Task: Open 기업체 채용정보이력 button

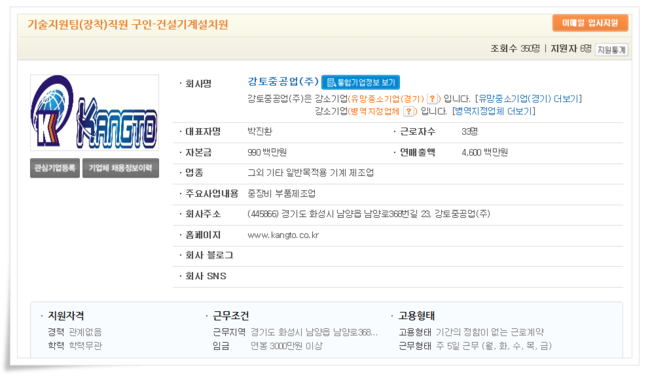Action: coord(121,168)
